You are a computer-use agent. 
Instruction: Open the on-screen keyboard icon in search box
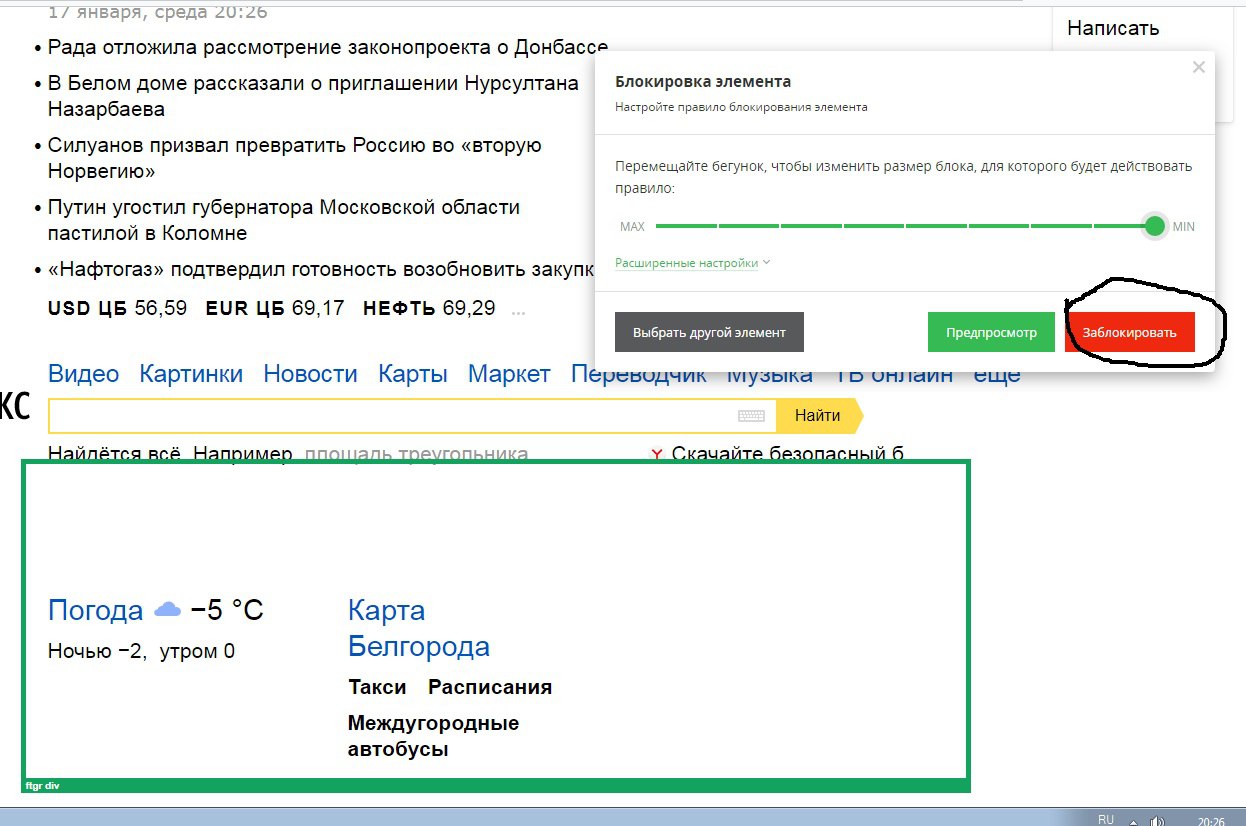click(751, 416)
